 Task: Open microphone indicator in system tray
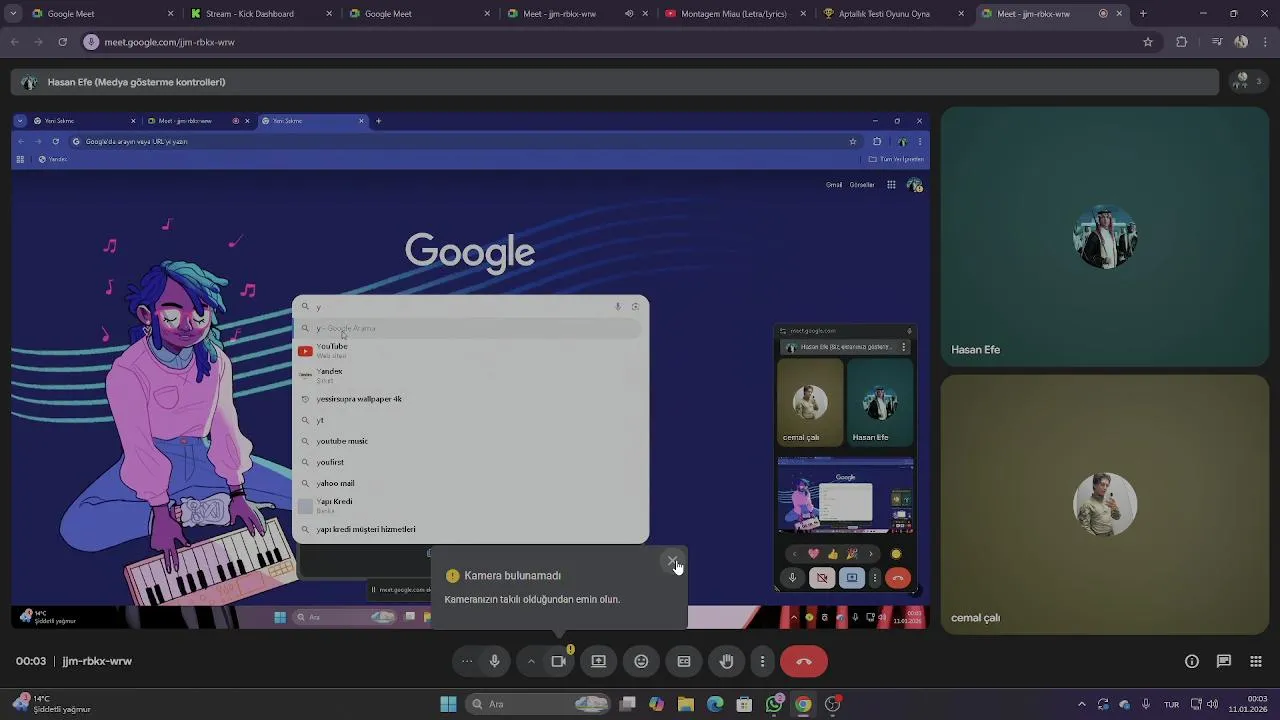tap(1146, 704)
